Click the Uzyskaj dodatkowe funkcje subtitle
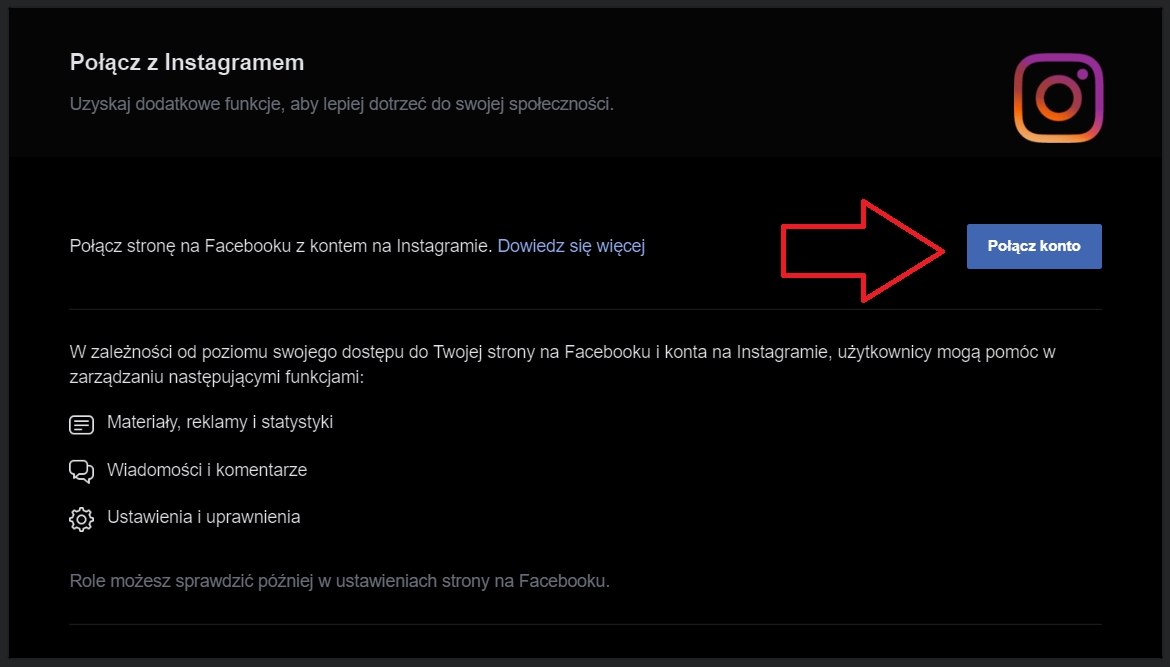 pos(341,104)
